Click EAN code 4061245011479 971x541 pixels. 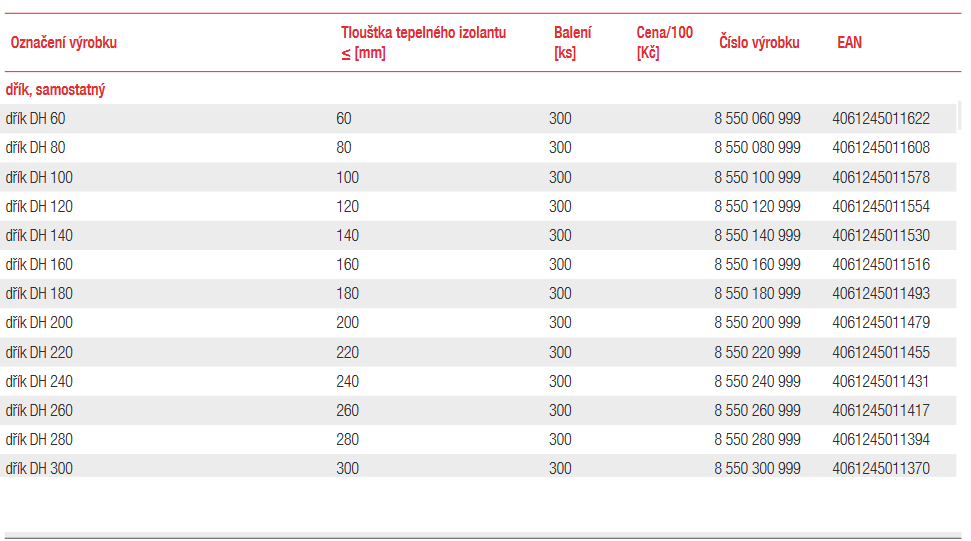click(x=881, y=323)
